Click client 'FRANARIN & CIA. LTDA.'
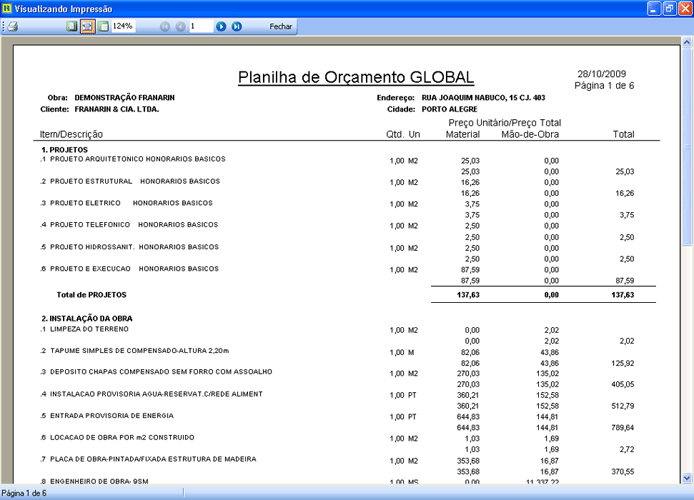Viewport: 694px width, 500px height. click(117, 109)
